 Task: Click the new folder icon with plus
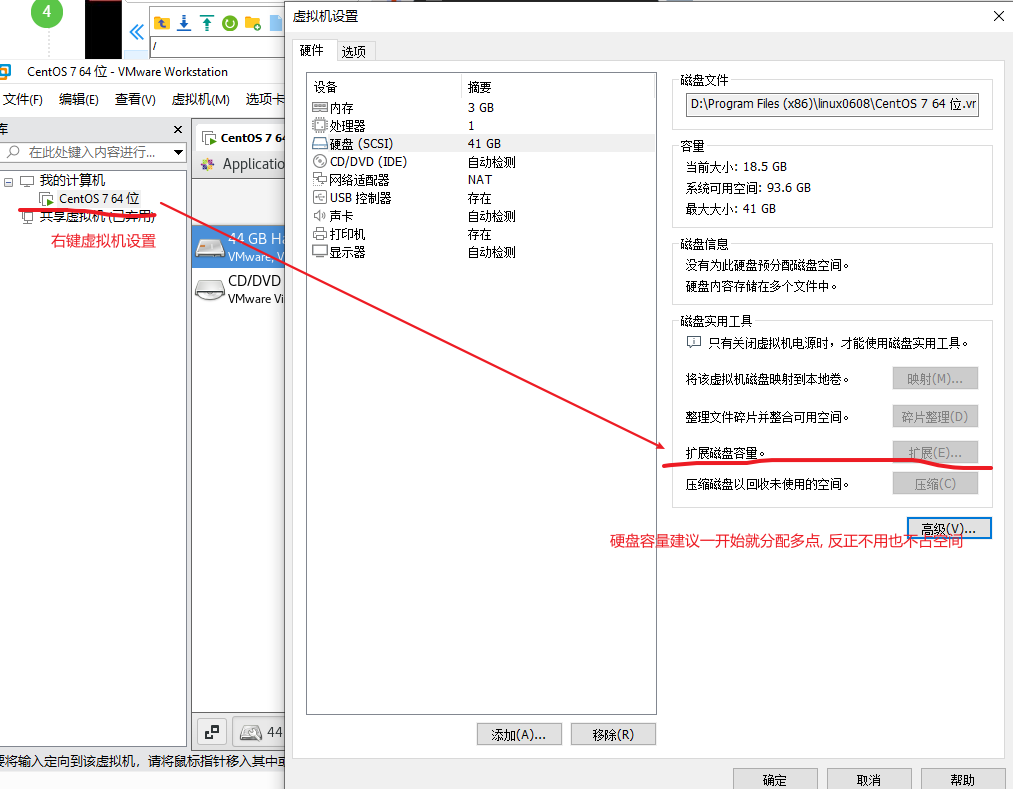tap(253, 24)
